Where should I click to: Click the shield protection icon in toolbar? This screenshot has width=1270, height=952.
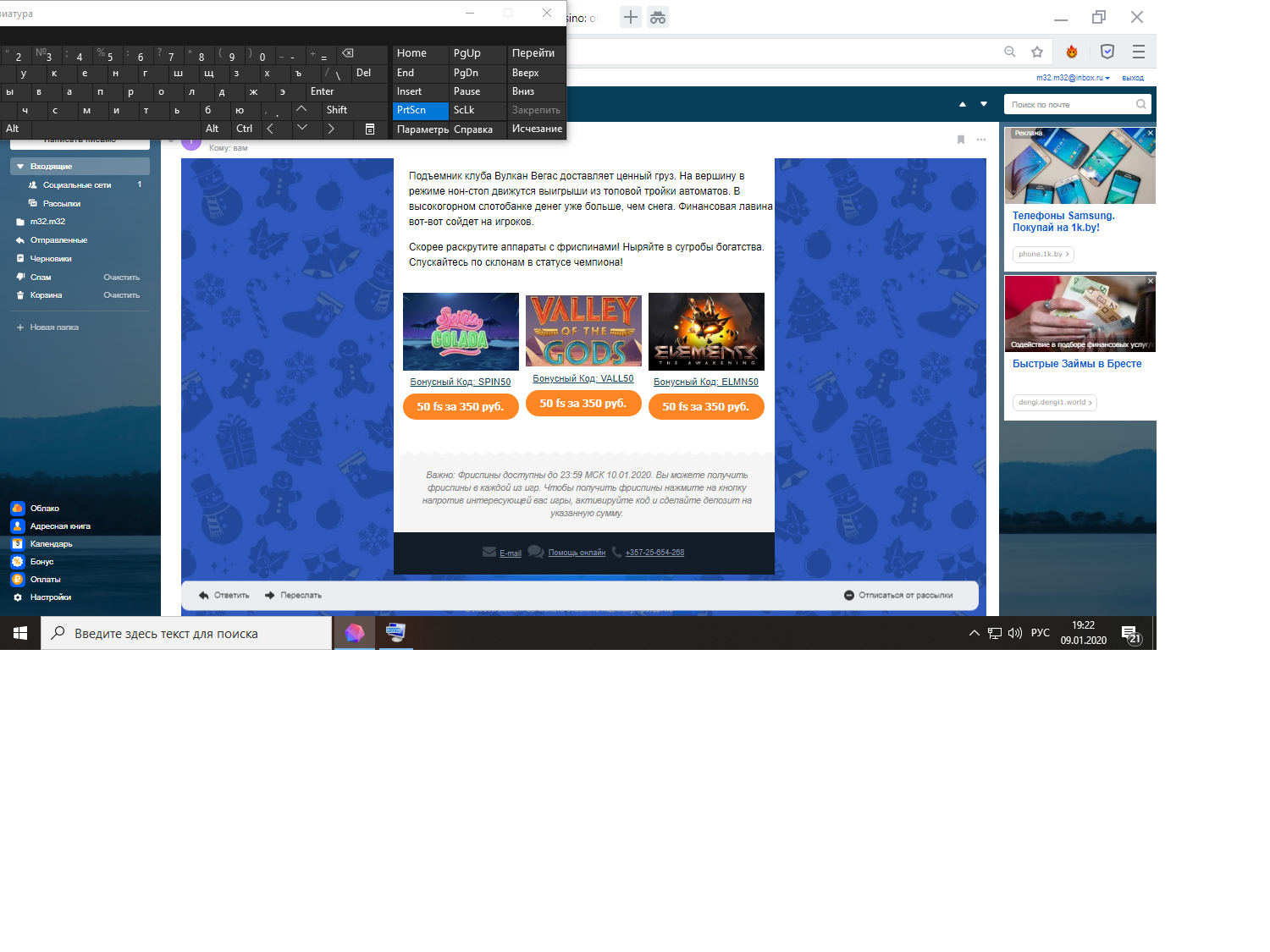[1107, 52]
